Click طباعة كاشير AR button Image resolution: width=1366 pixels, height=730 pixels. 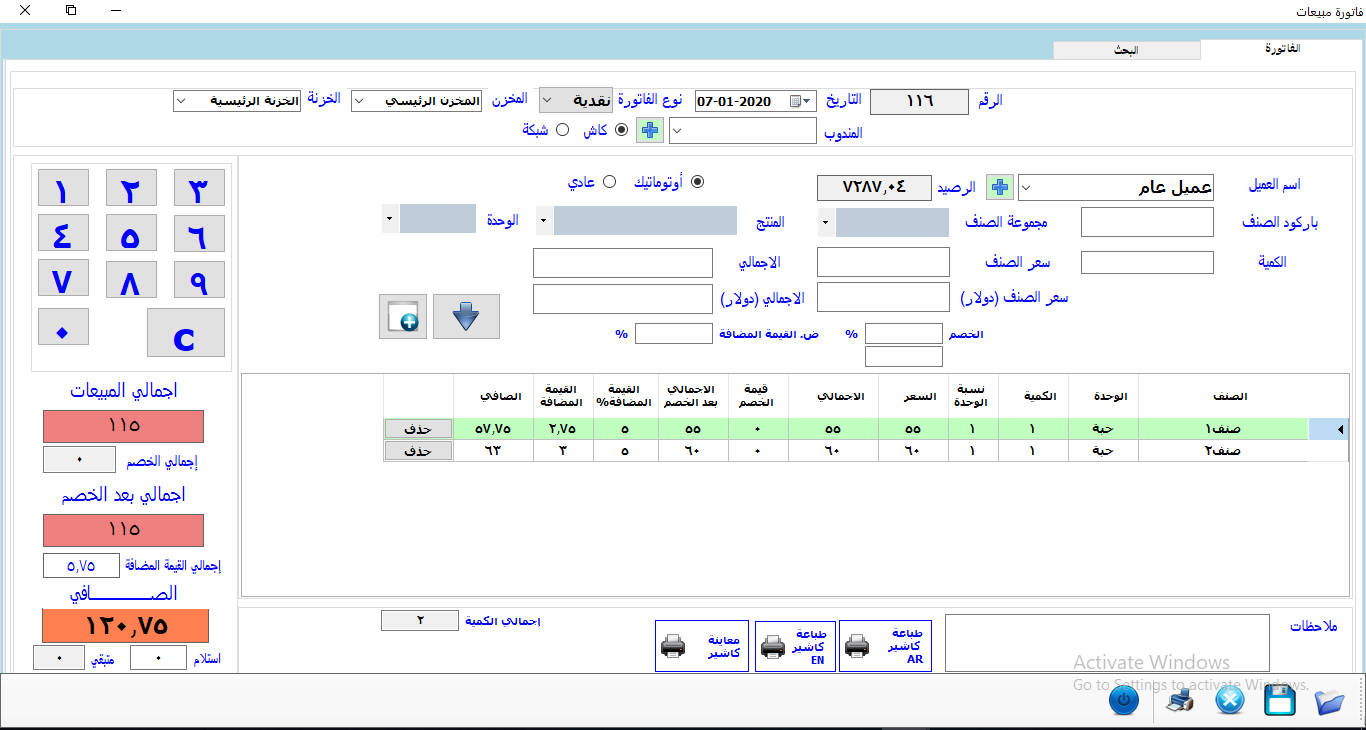tap(885, 646)
